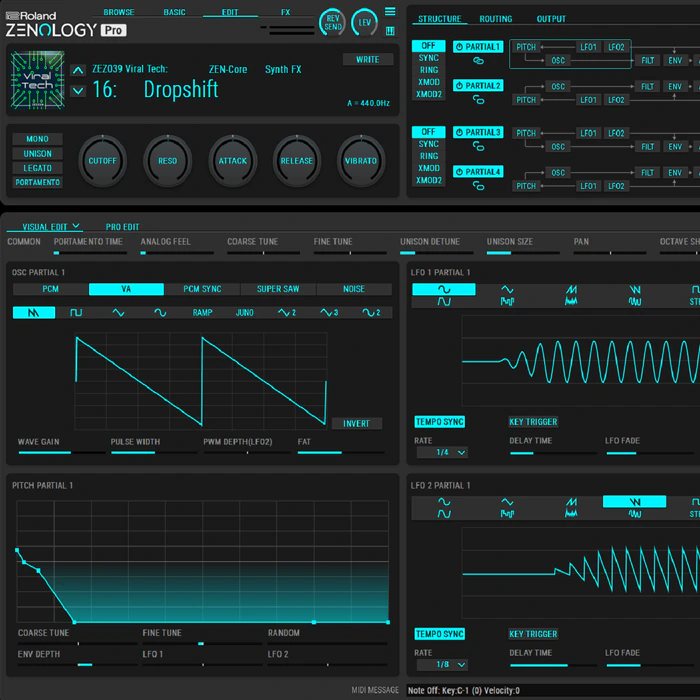Select the square VA waveform icon
The image size is (700, 700).
pyautogui.click(x=76, y=312)
